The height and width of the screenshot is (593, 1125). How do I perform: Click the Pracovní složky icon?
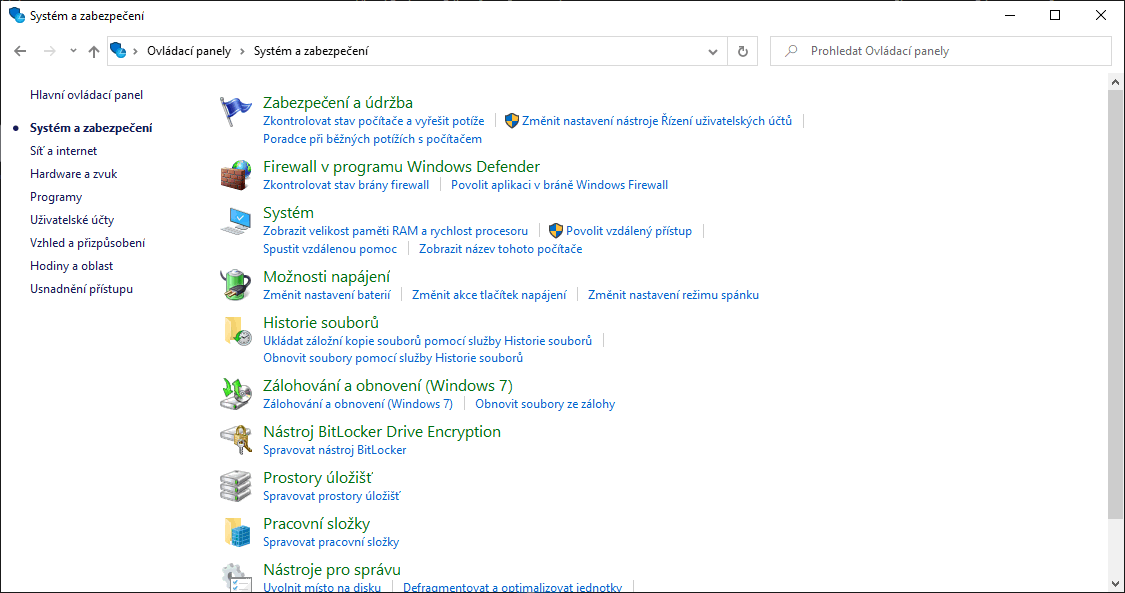(x=236, y=532)
